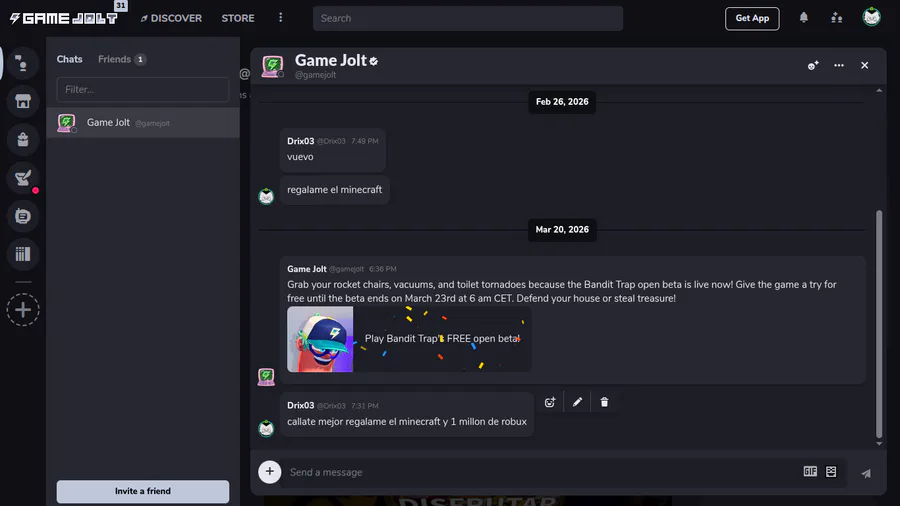This screenshot has height=506, width=900.
Task: Add reaction to the robux message
Action: tap(550, 402)
